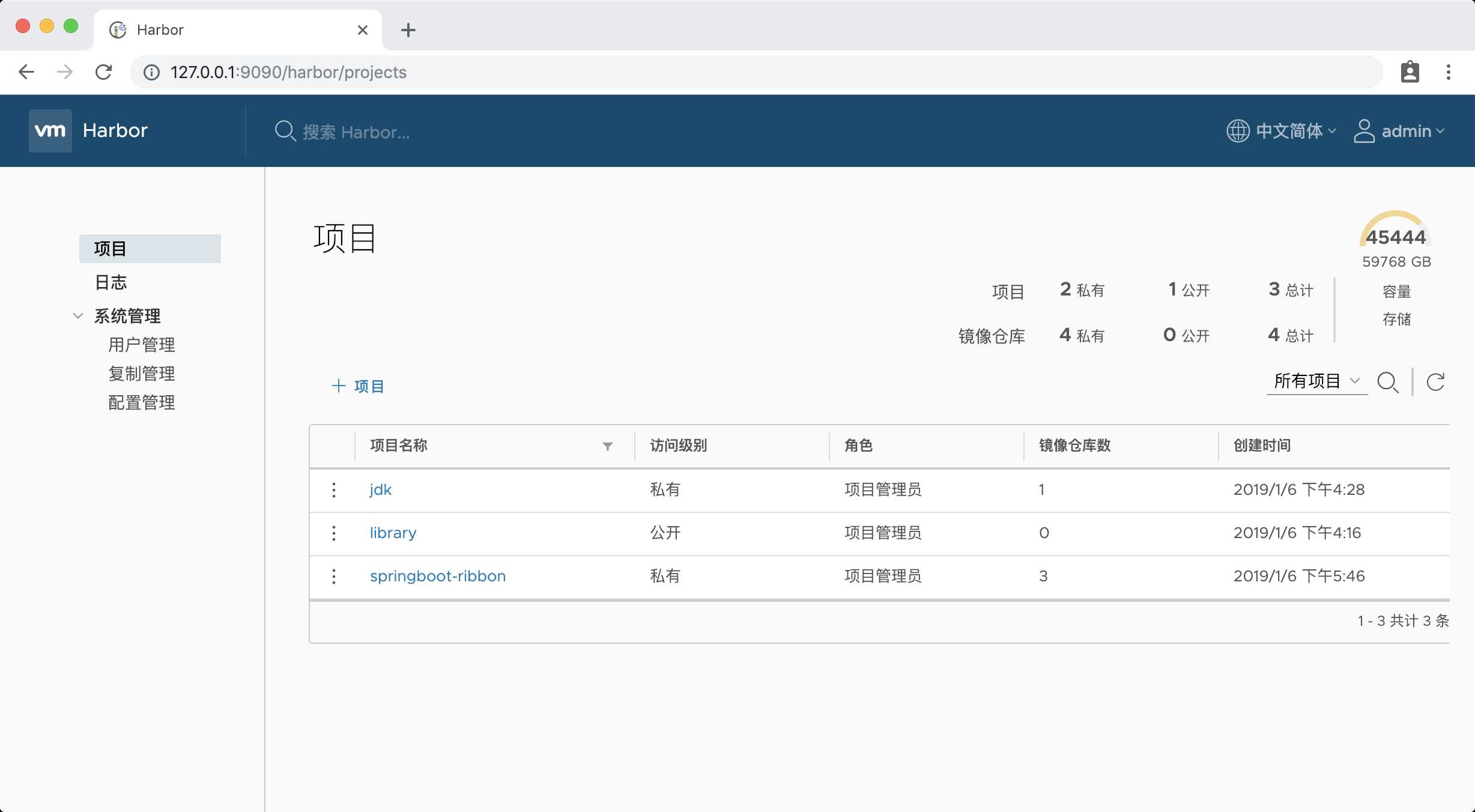The height and width of the screenshot is (812, 1475).
Task: Click the 1 - 3 共计 3 条 pagination text
Action: (x=1404, y=621)
